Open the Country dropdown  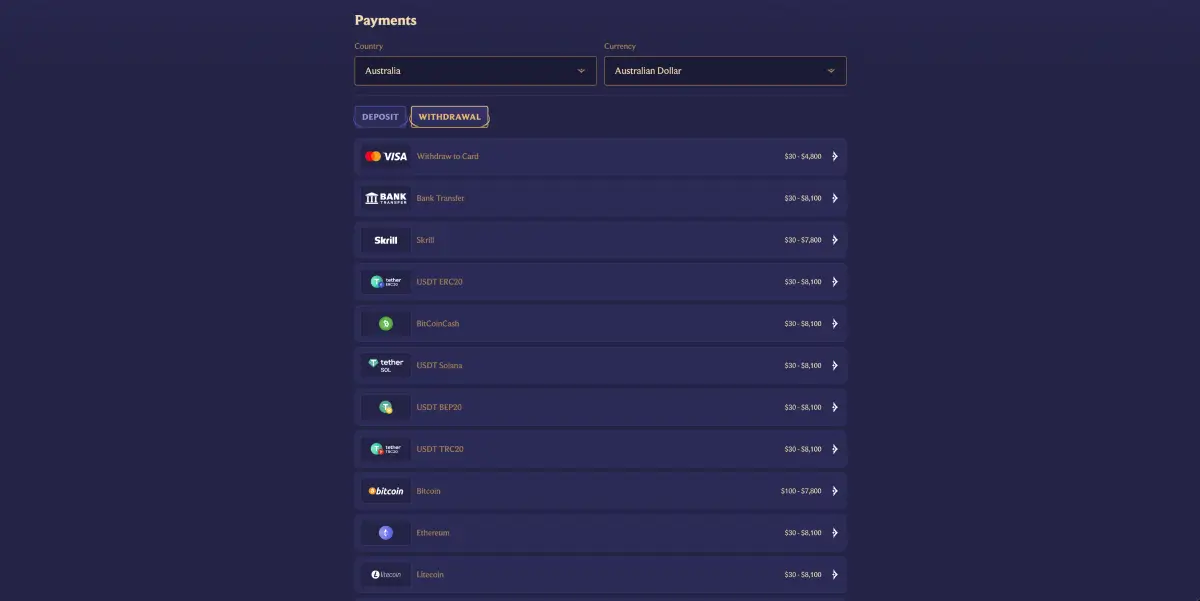[x=475, y=71]
